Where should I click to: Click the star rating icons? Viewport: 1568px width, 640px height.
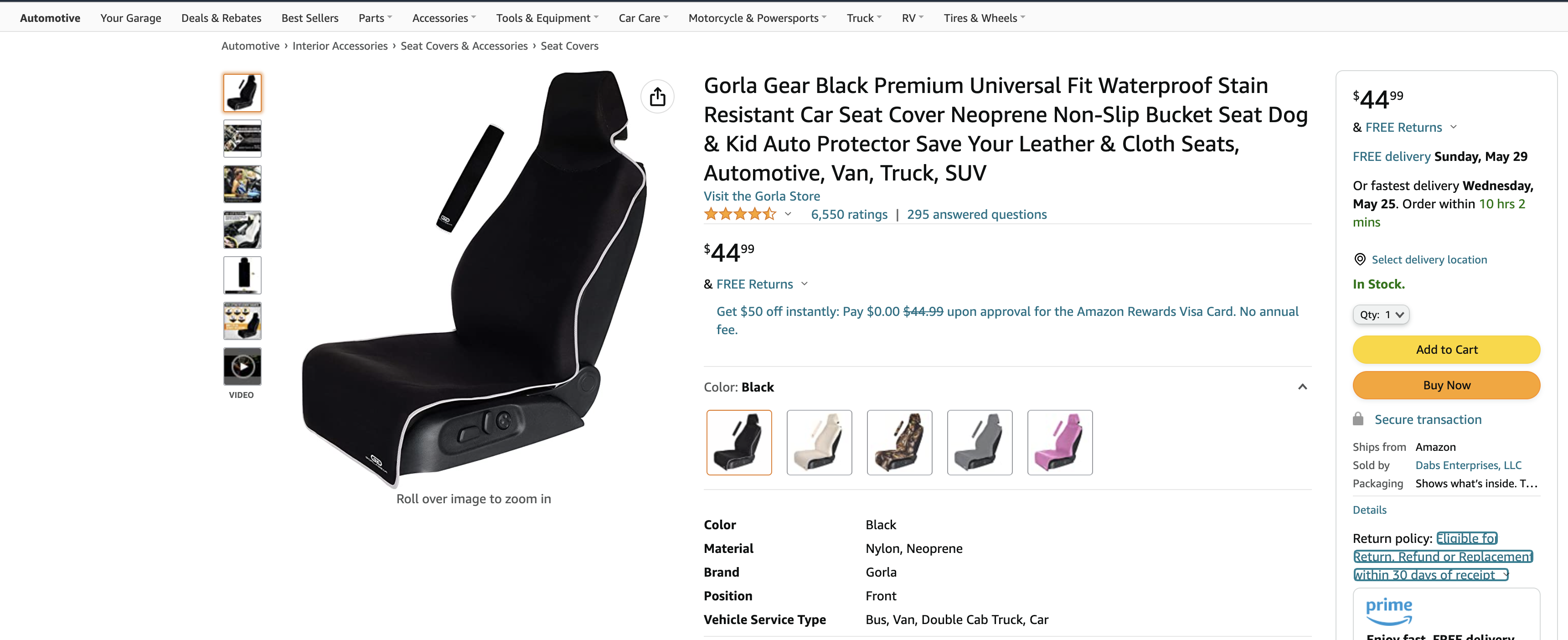[x=740, y=214]
